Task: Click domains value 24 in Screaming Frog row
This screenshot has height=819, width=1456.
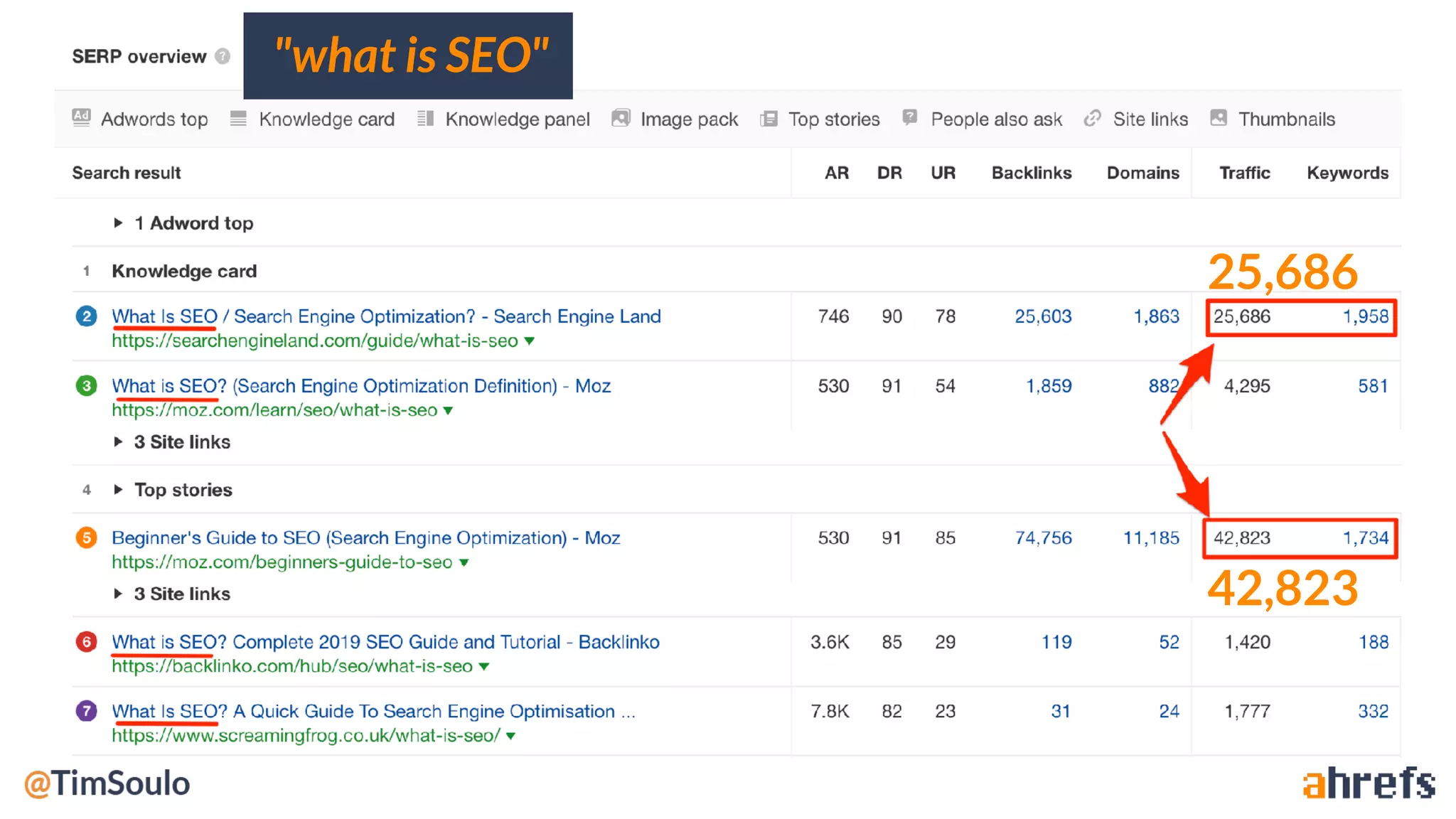Action: (x=1169, y=711)
